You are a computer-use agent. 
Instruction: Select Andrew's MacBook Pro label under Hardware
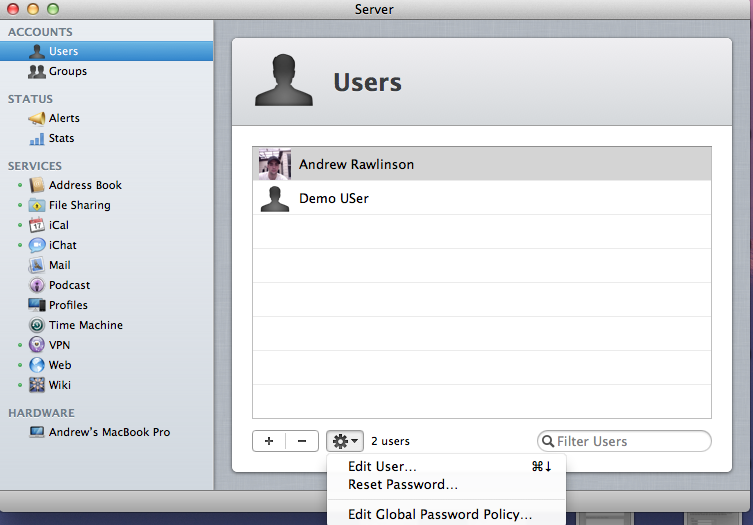pos(109,432)
